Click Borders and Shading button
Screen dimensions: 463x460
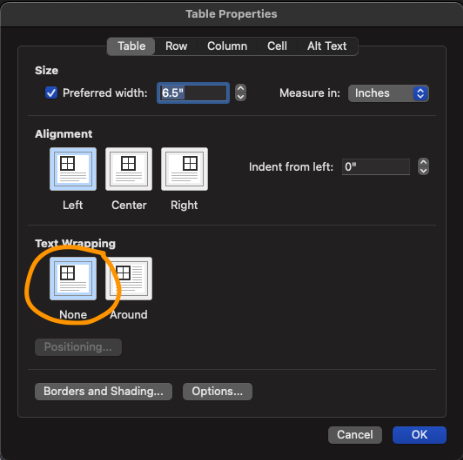[103, 391]
